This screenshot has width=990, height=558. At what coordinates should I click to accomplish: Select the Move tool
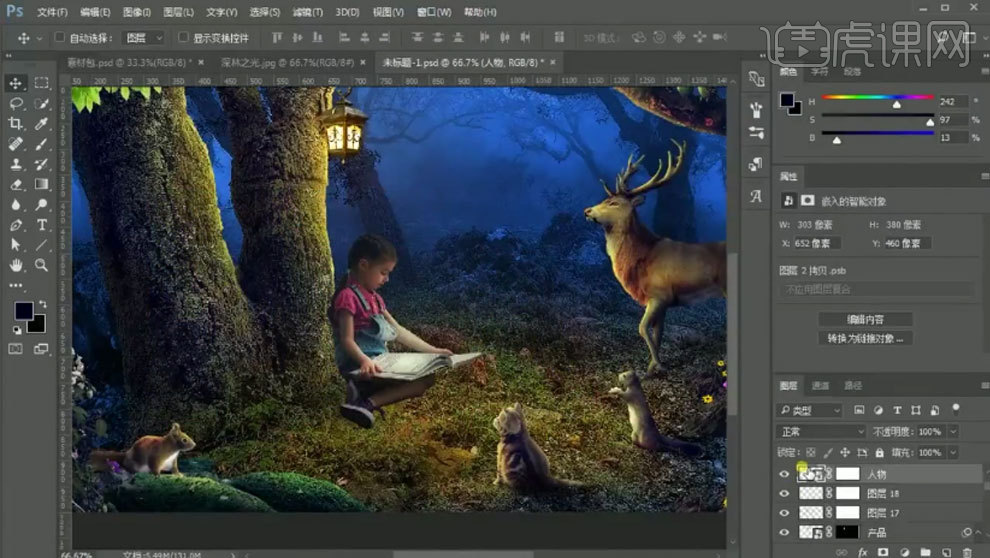click(x=16, y=83)
